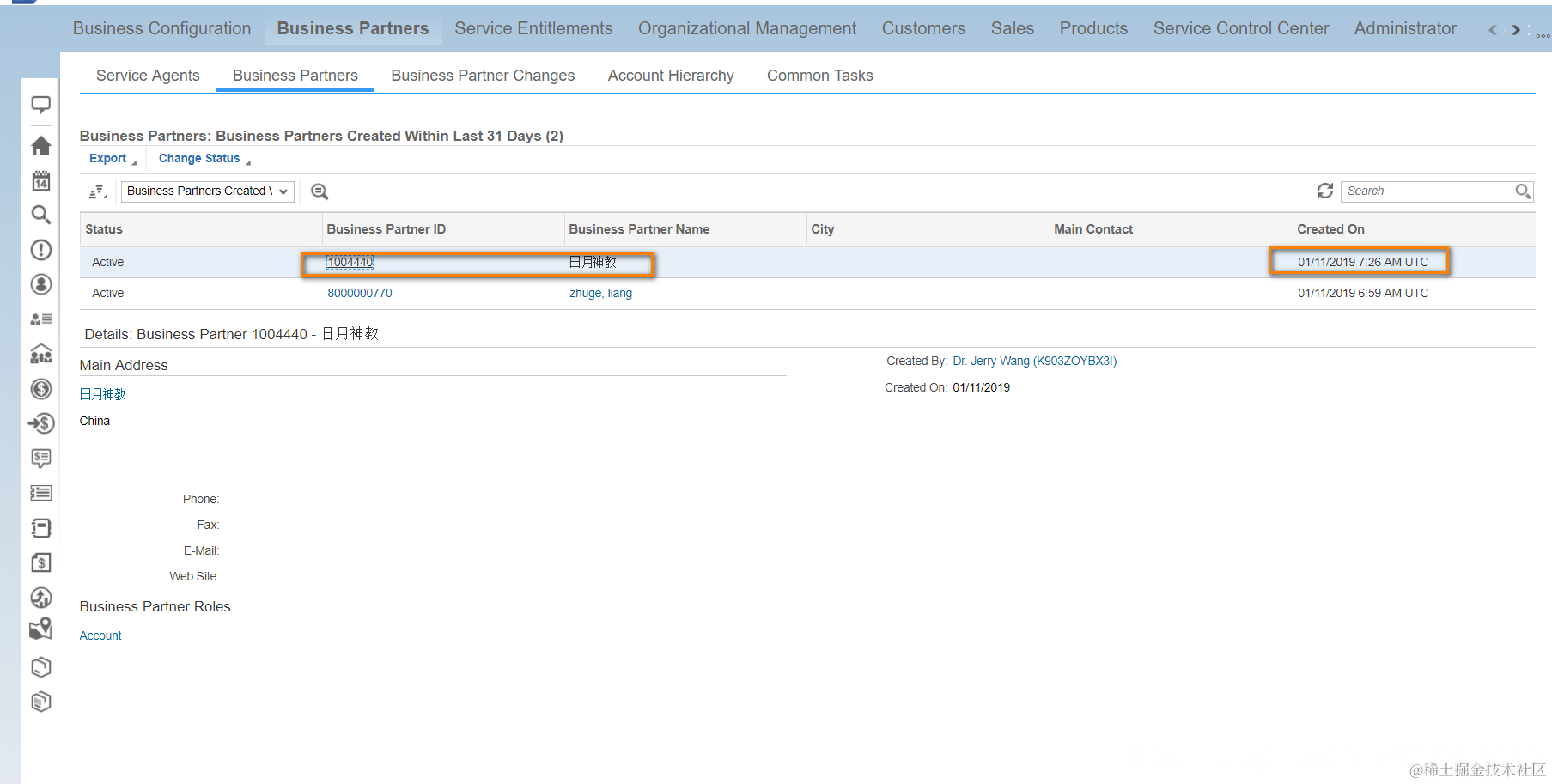Select Active status of row 1004440
The image size is (1552, 784).
point(108,262)
